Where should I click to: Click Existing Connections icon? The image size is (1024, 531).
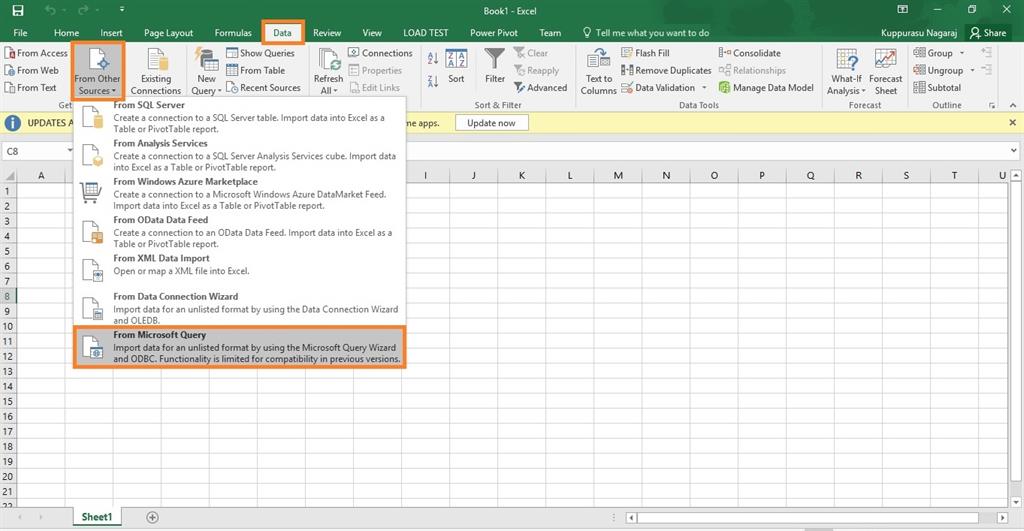pos(156,71)
